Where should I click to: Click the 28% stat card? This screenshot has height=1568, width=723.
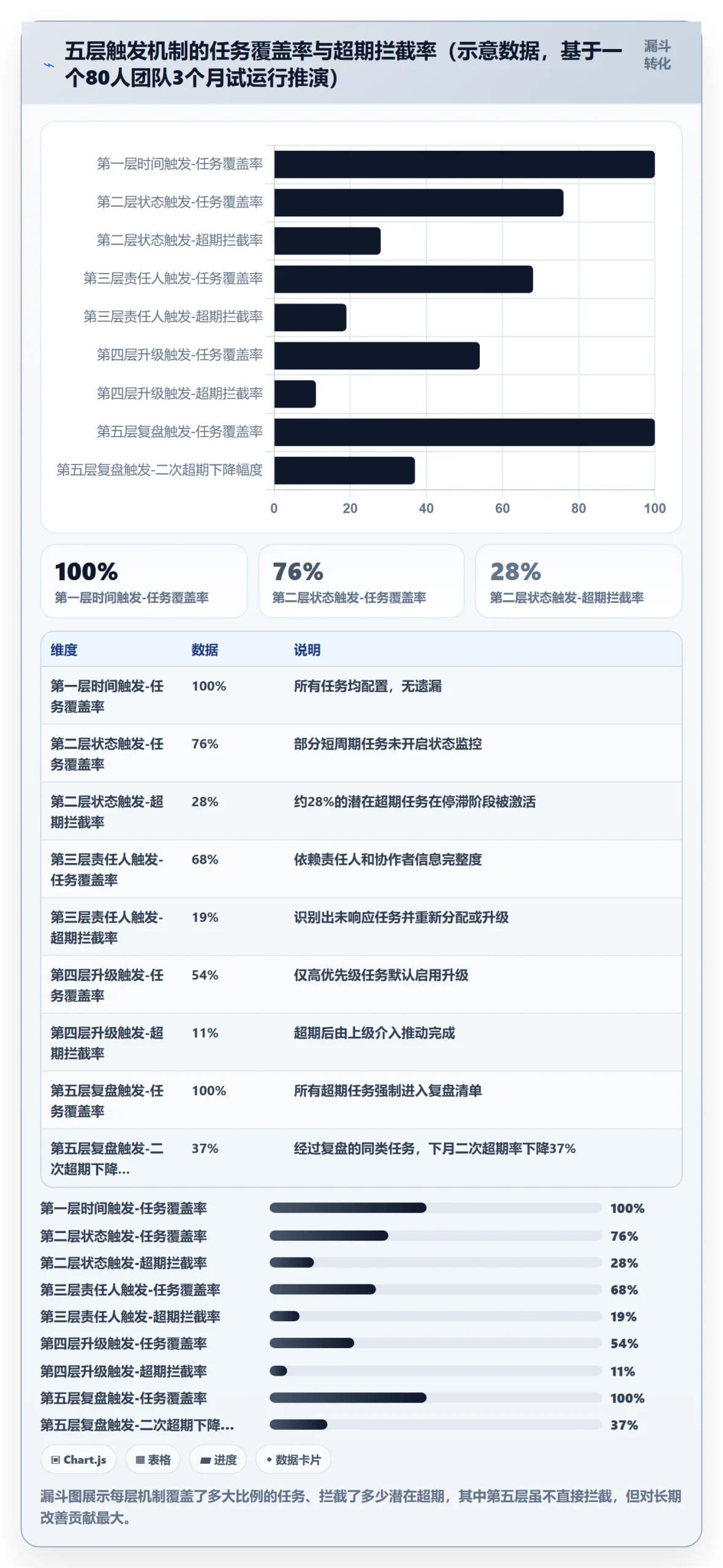pos(578,581)
